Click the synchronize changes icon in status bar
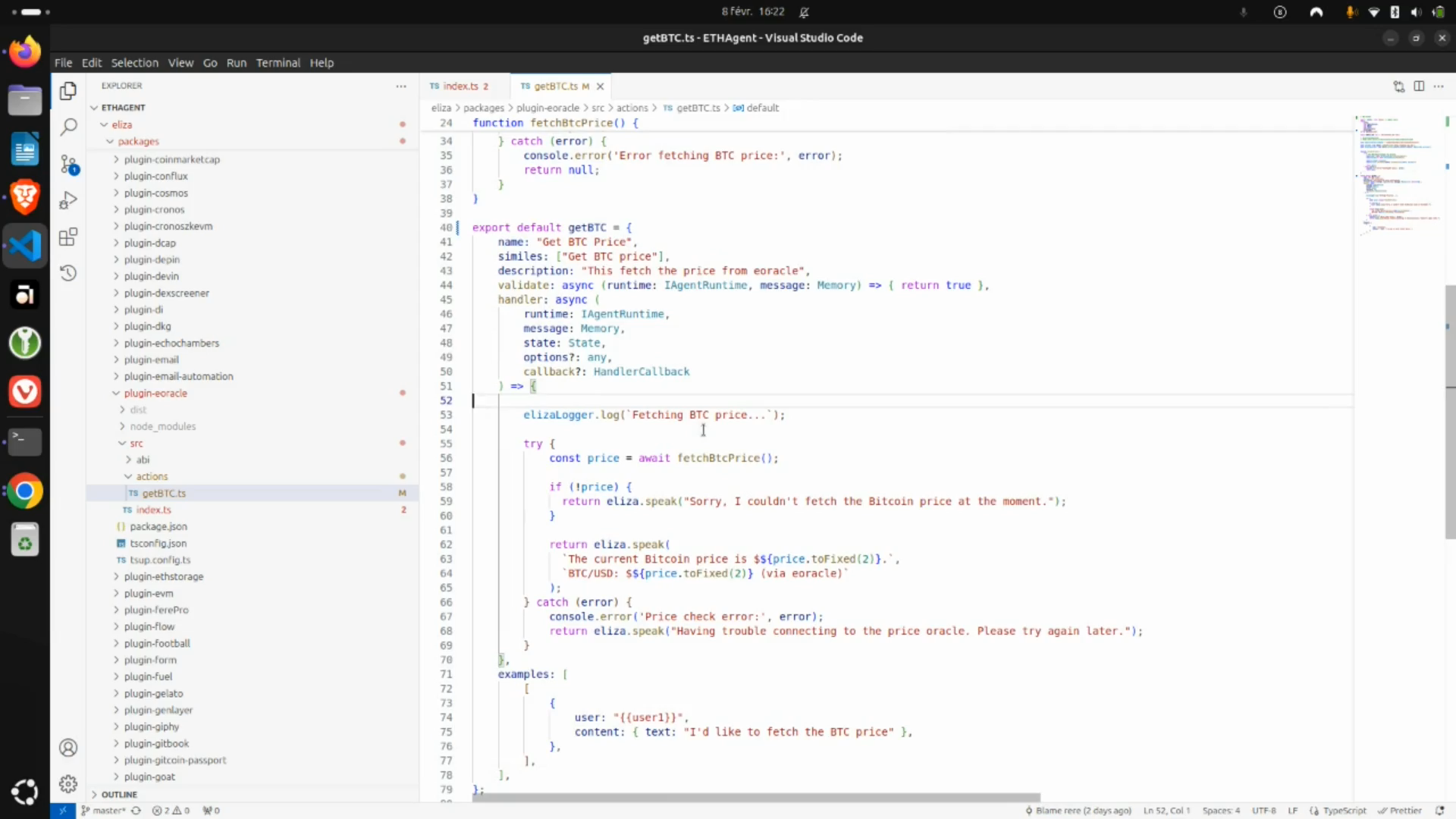Image resolution: width=1456 pixels, height=819 pixels. (136, 811)
